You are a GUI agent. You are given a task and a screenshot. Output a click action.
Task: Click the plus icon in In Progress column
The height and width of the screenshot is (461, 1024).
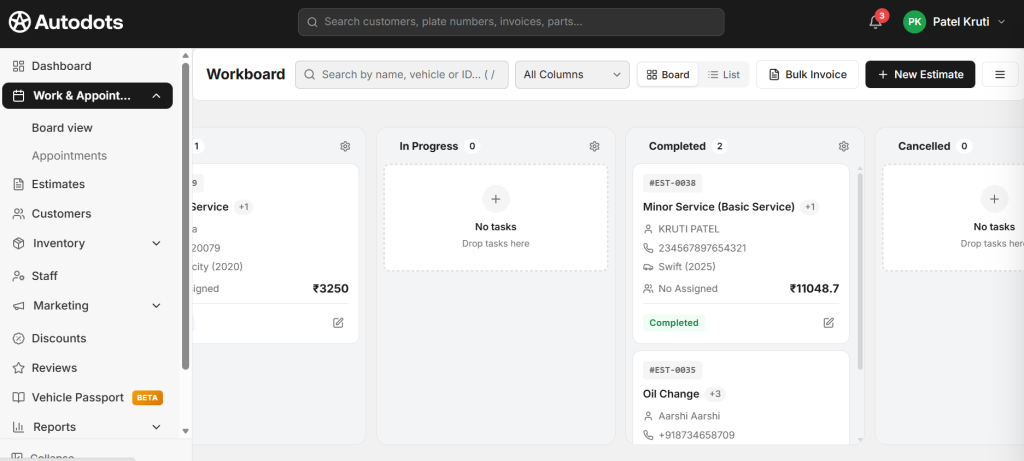click(x=496, y=199)
